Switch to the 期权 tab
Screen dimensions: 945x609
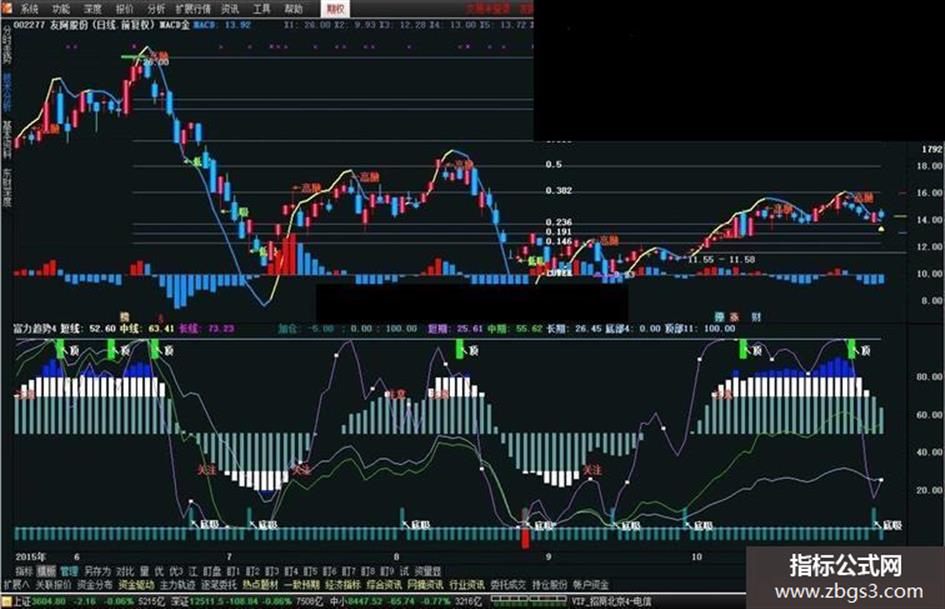pyautogui.click(x=335, y=8)
